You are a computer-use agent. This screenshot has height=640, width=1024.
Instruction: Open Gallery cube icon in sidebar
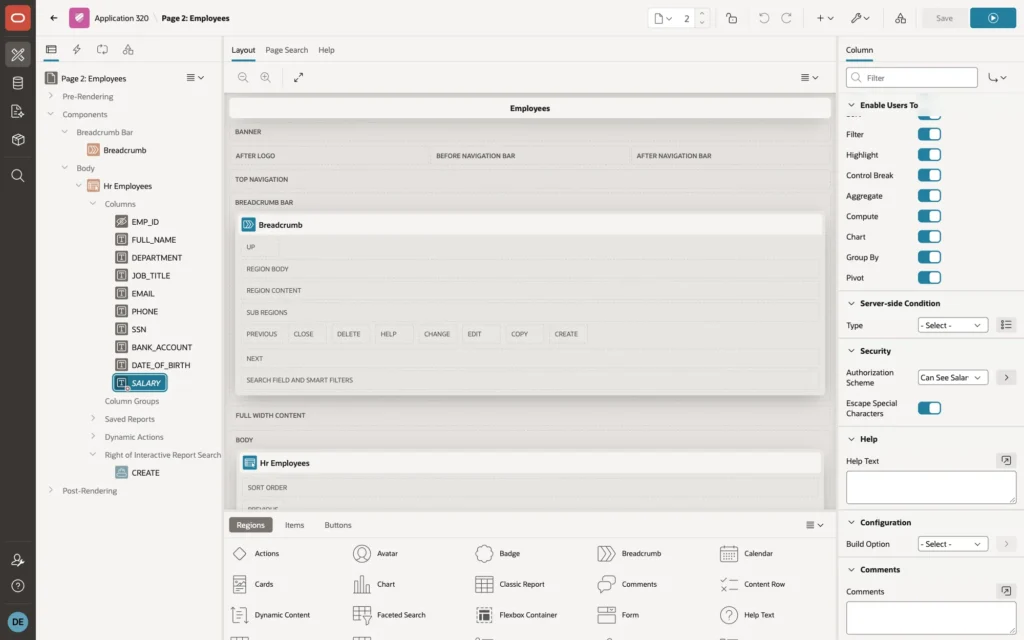(x=18, y=140)
